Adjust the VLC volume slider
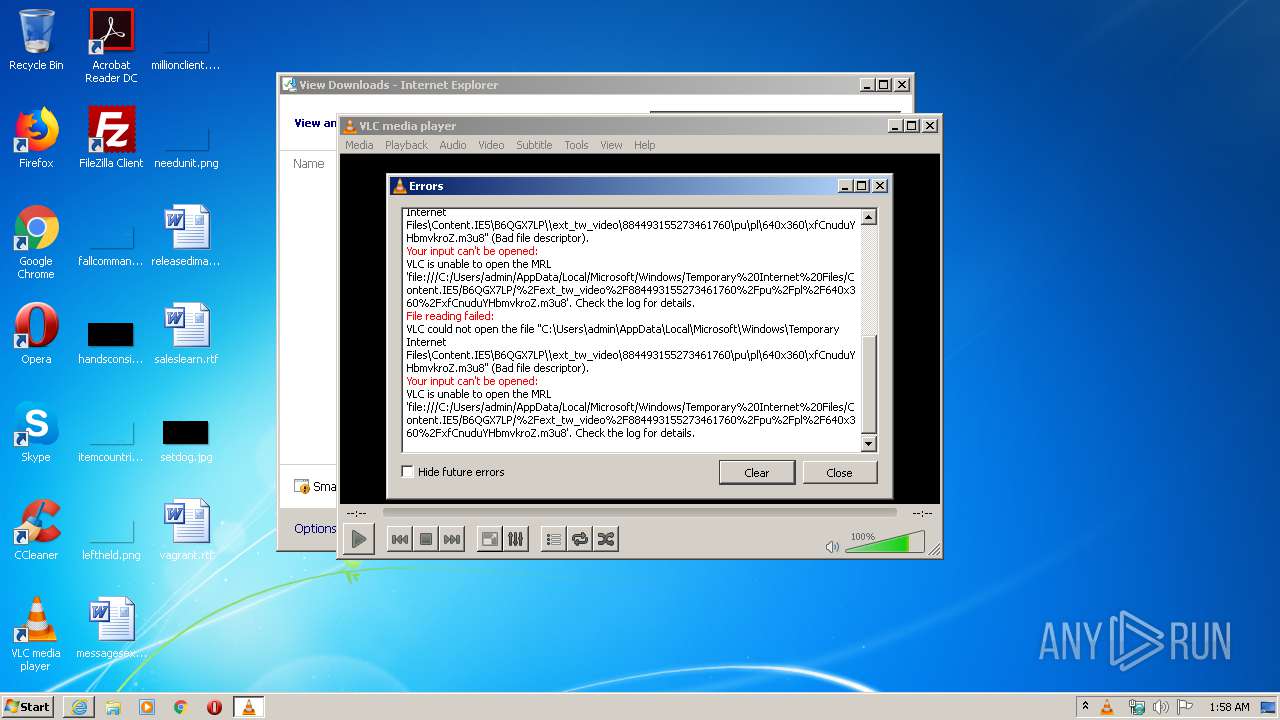Image resolution: width=1280 pixels, height=720 pixels. click(885, 543)
